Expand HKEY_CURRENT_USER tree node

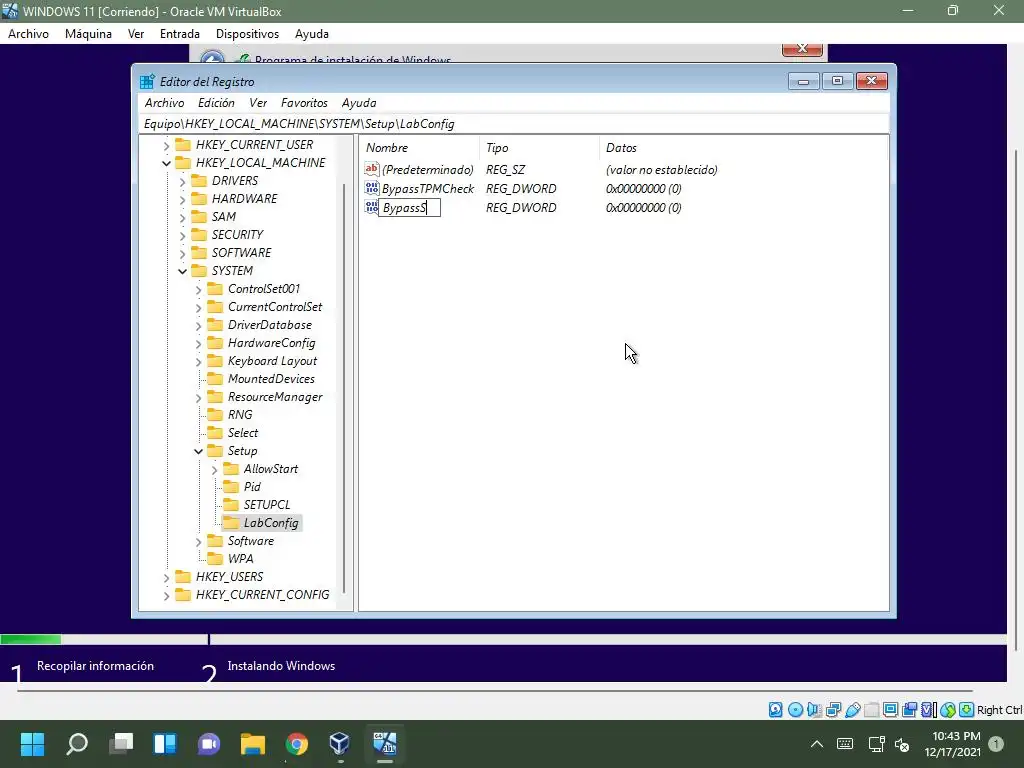click(166, 146)
